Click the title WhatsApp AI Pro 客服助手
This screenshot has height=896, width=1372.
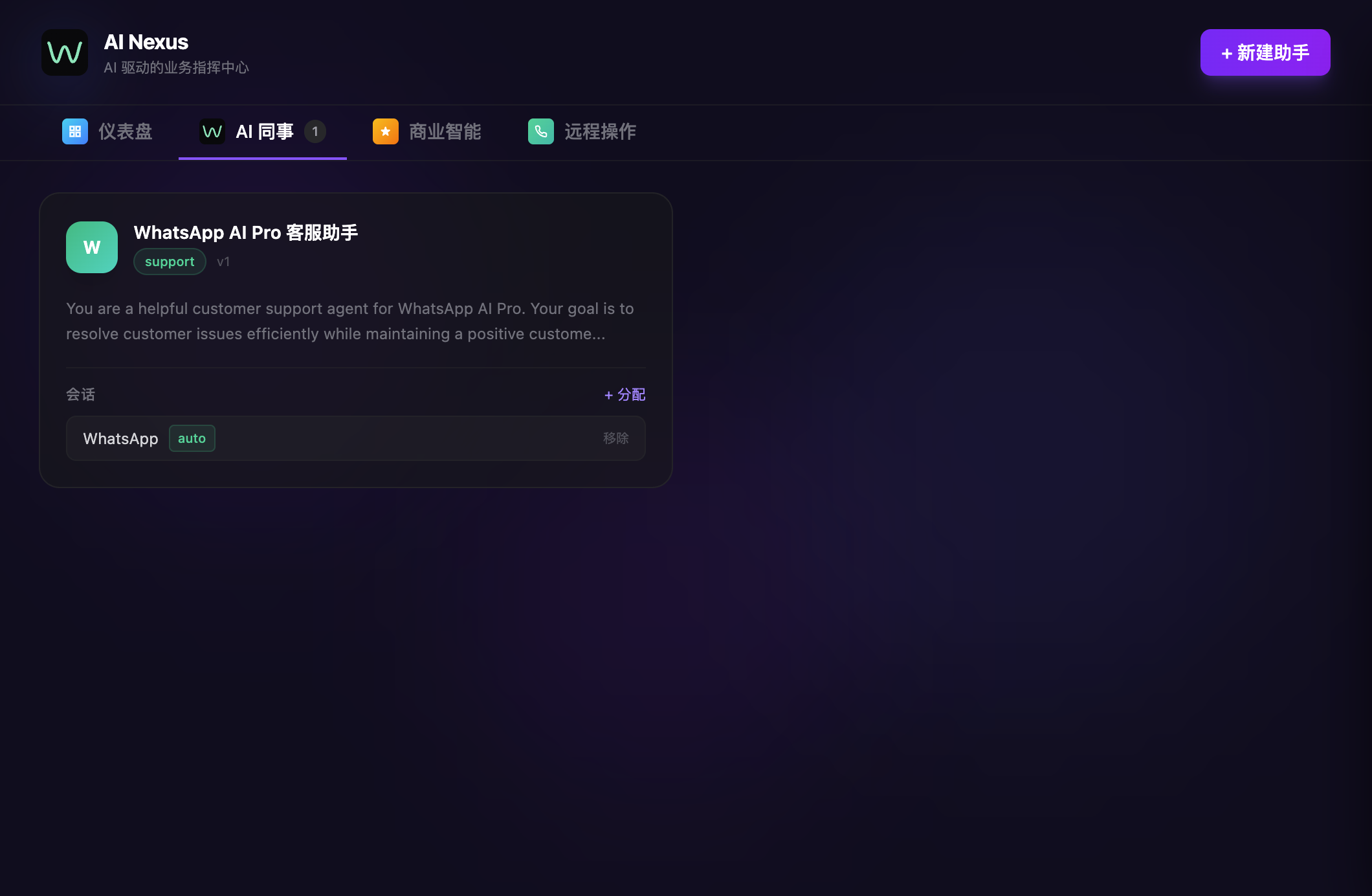coord(246,232)
